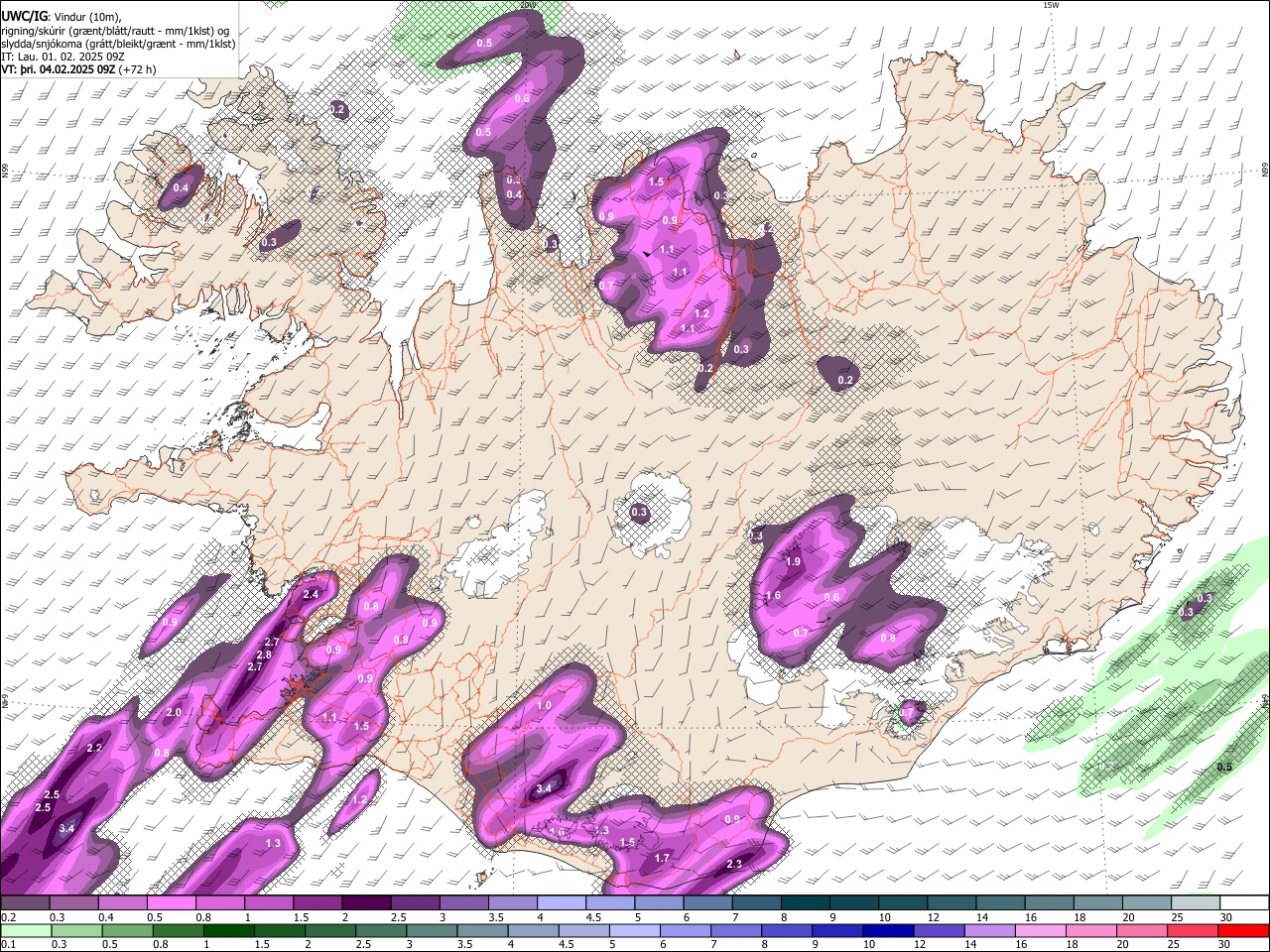Click the 15W longitude label
Screen dimensions: 1270x952
[1051, 5]
